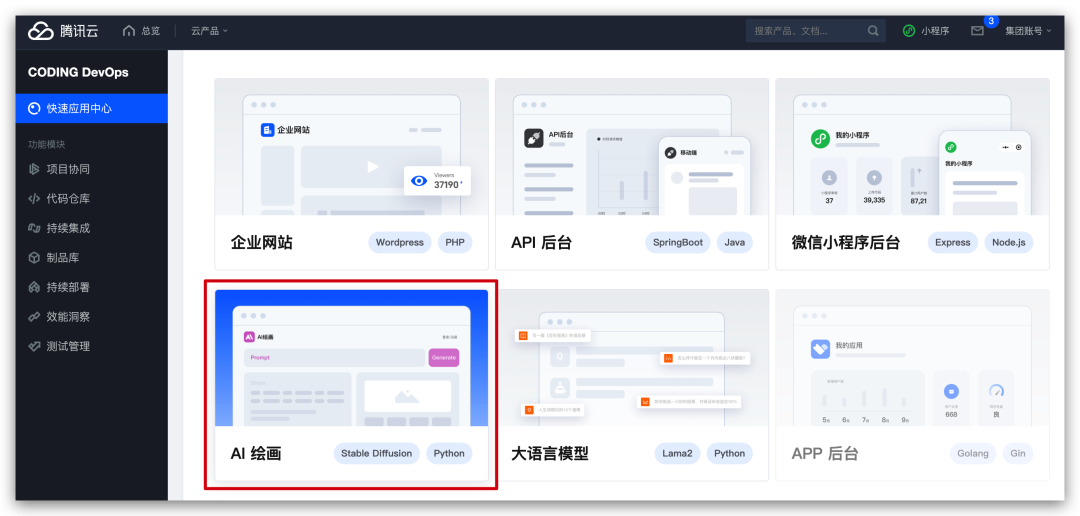This screenshot has width=1080, height=516.
Task: Click the Tencent Cloud logo
Action: point(63,31)
